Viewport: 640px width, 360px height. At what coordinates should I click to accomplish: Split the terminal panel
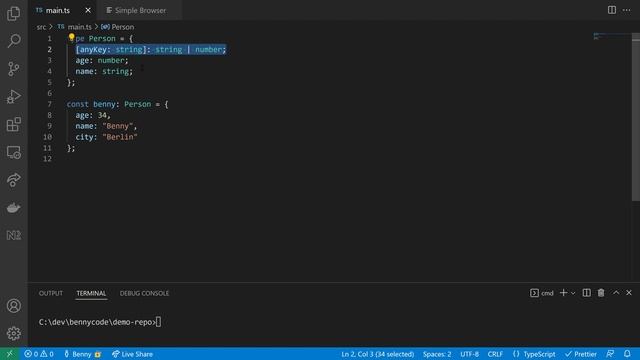[x=587, y=293]
